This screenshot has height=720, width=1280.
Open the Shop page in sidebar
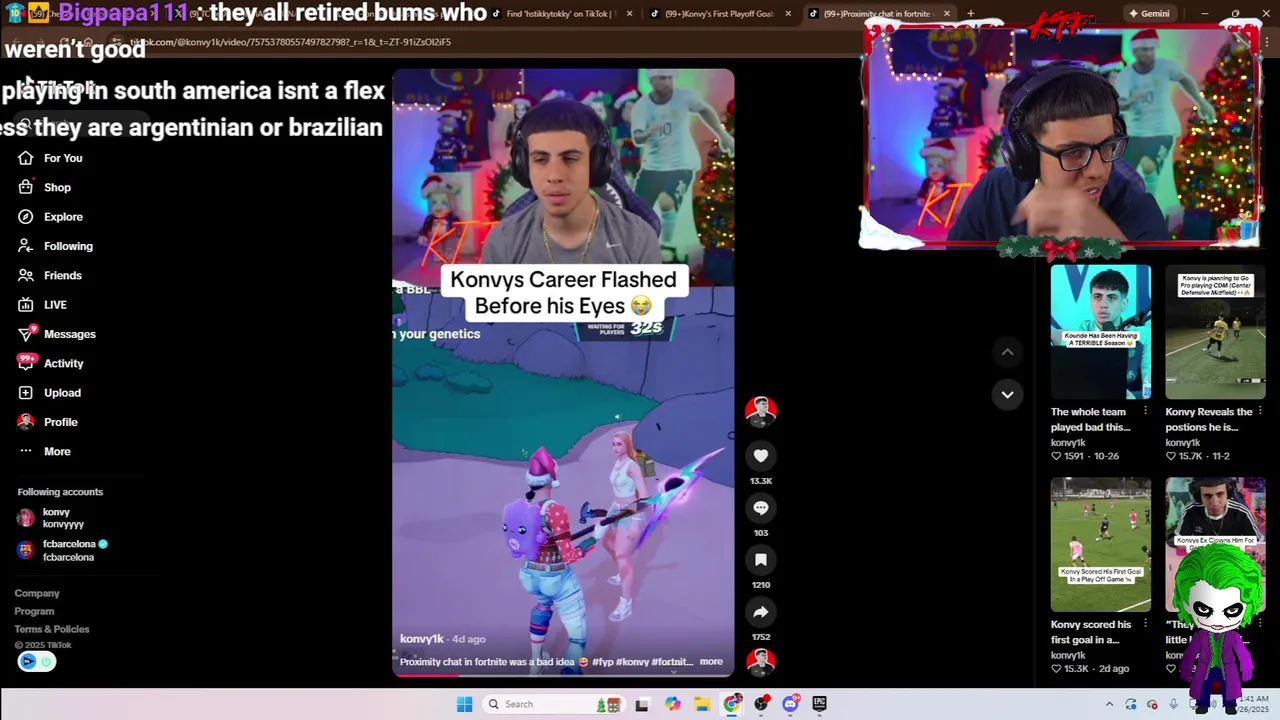click(57, 187)
